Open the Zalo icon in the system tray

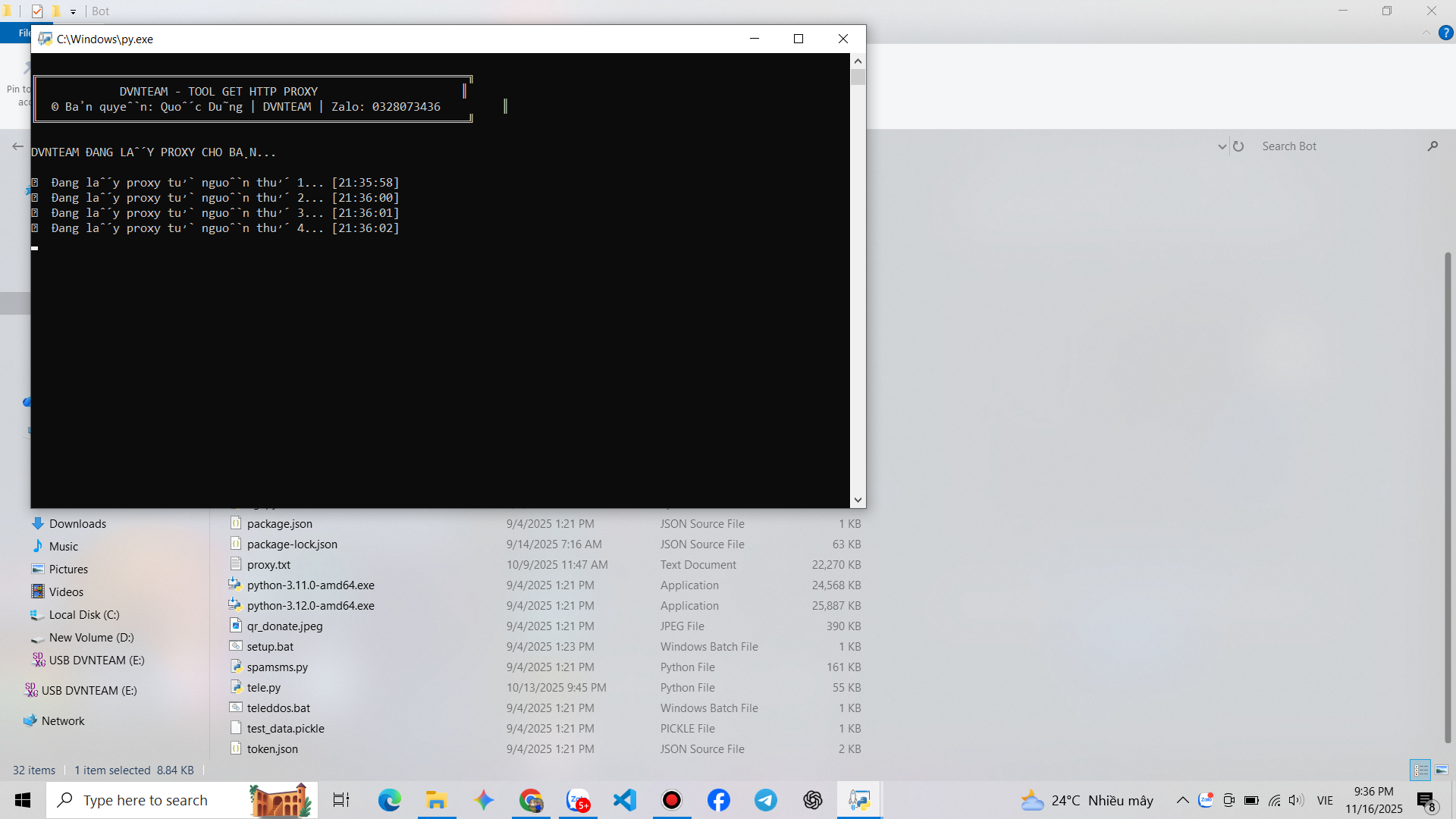coord(1206,800)
